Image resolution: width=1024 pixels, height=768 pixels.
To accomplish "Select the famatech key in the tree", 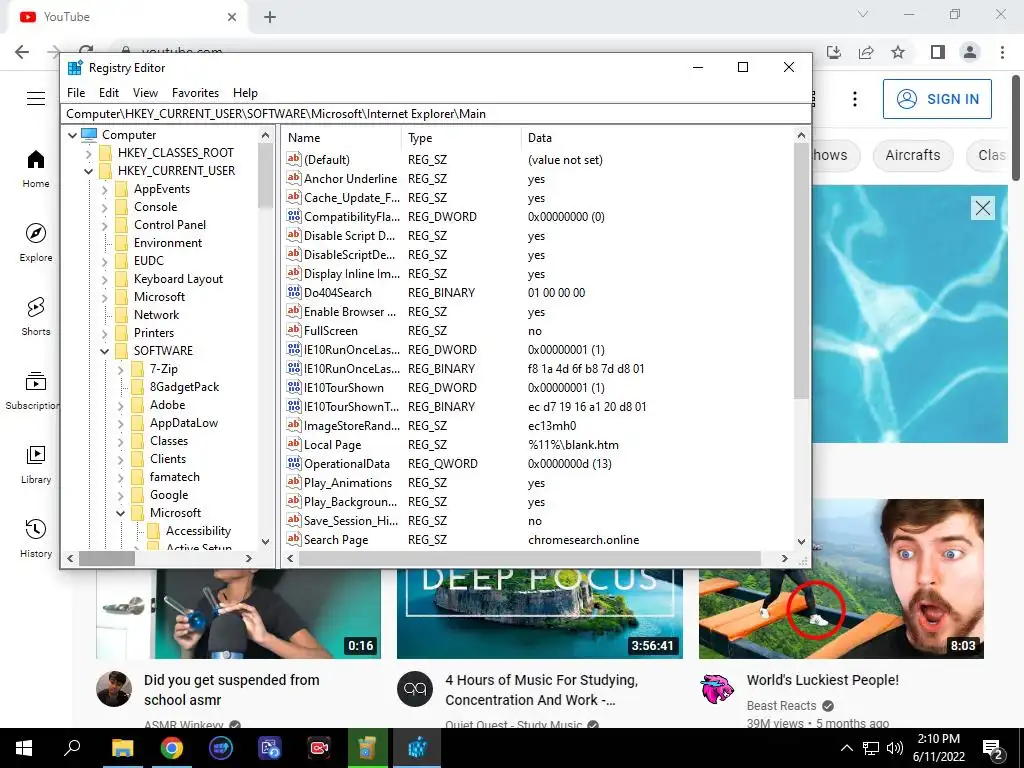I will pyautogui.click(x=174, y=477).
